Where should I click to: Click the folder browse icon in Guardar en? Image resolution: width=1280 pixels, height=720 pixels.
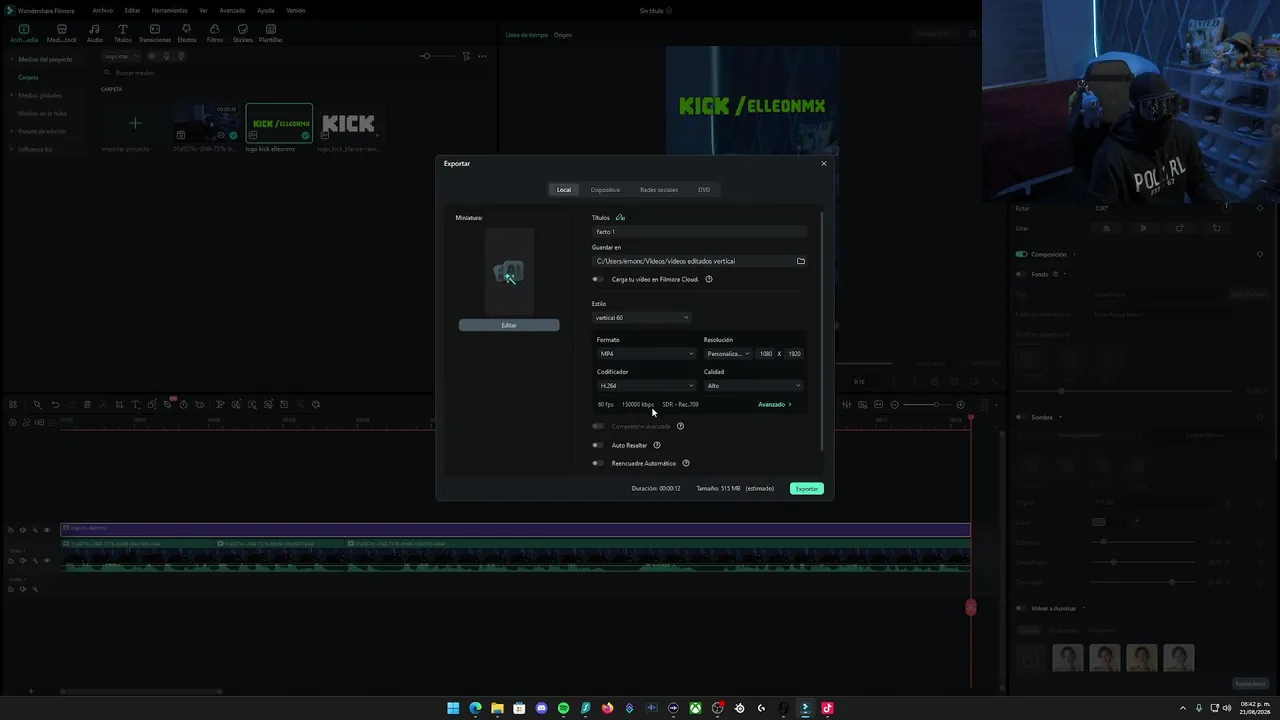pyautogui.click(x=800, y=261)
